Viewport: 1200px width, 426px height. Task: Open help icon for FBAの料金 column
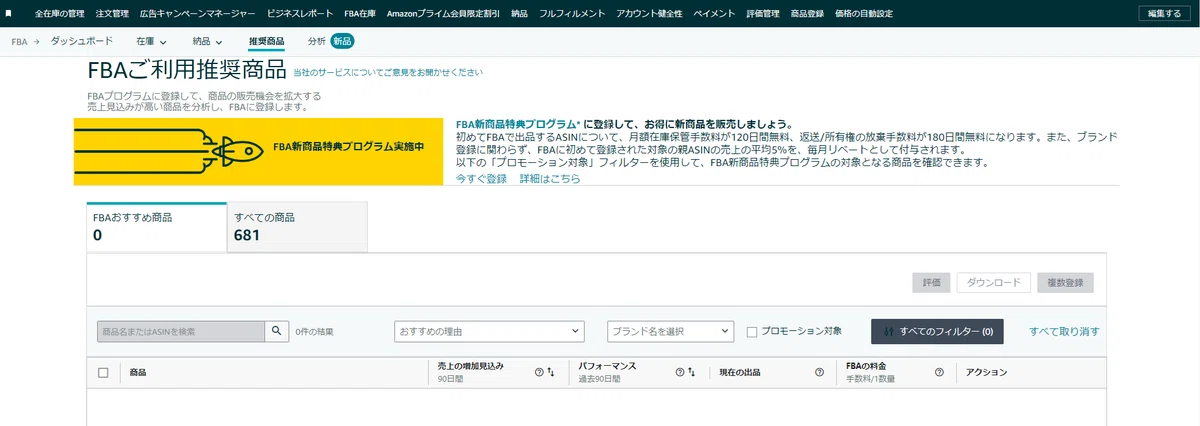click(939, 372)
